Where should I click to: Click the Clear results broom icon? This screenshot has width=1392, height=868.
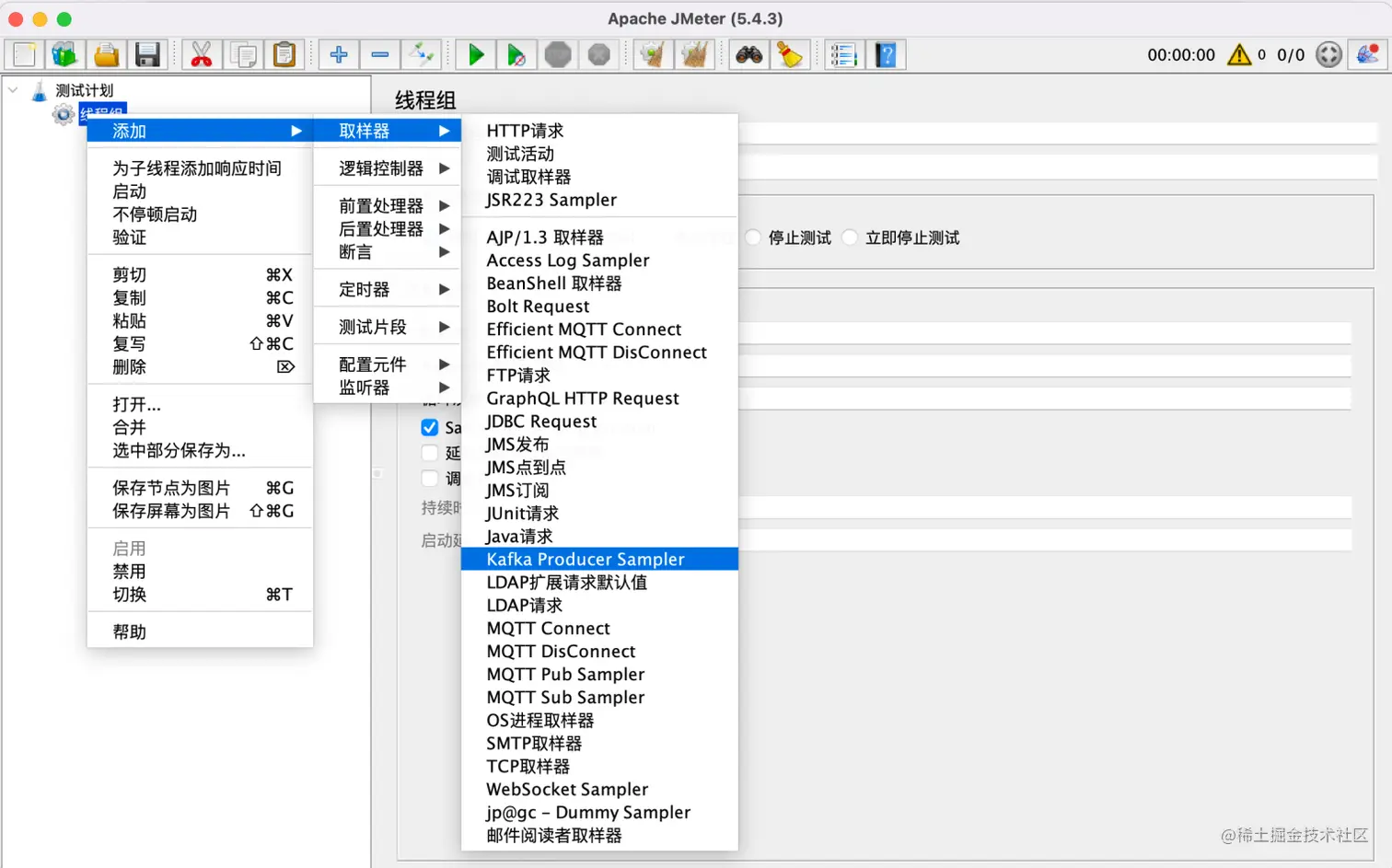coord(653,55)
